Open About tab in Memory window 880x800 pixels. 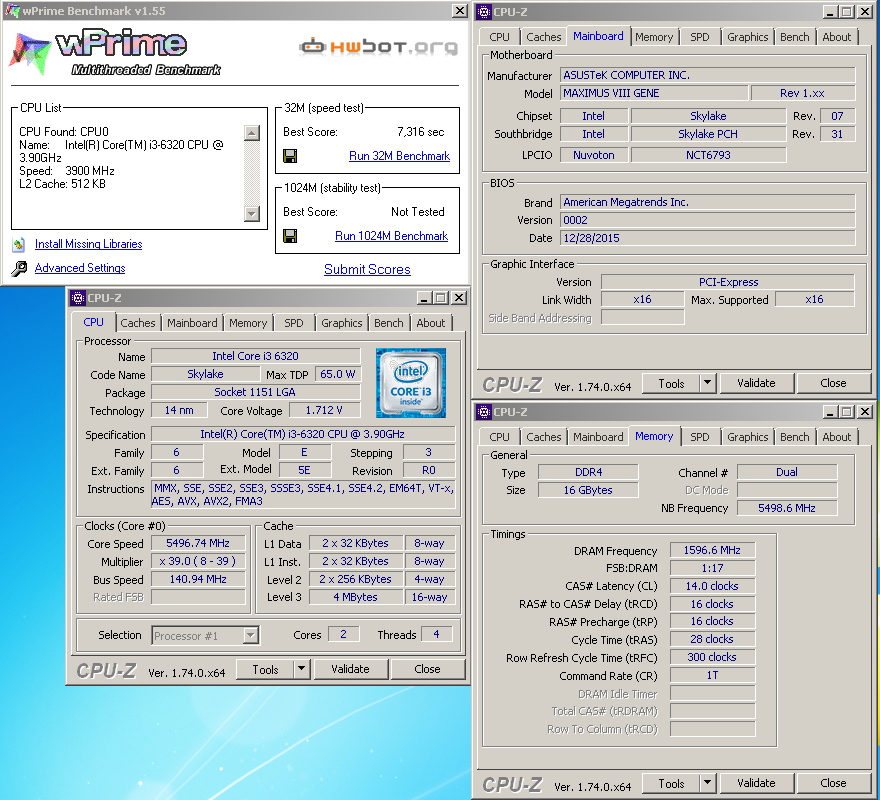837,437
